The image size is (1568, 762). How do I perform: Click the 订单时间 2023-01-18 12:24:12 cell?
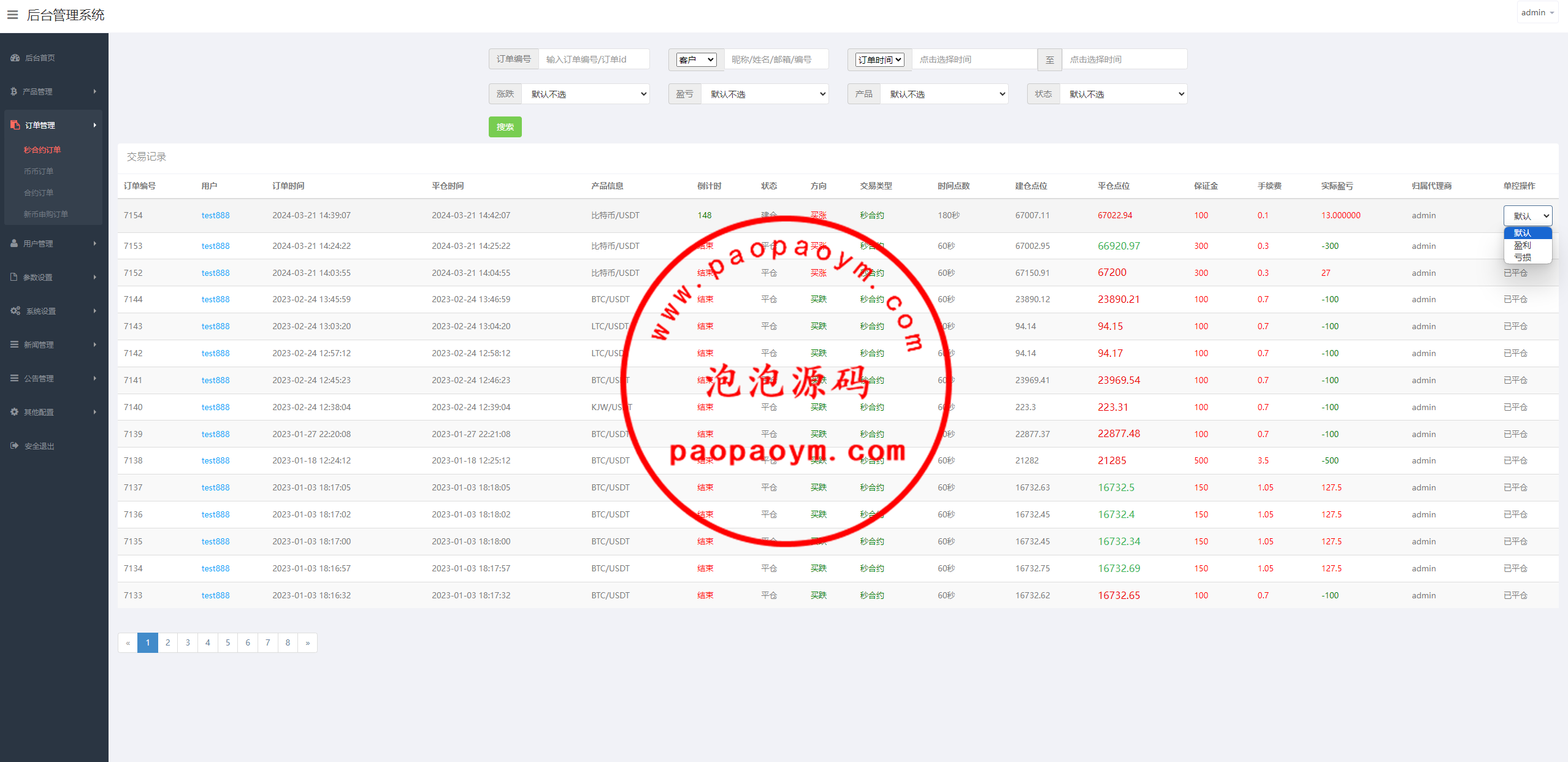coord(312,460)
